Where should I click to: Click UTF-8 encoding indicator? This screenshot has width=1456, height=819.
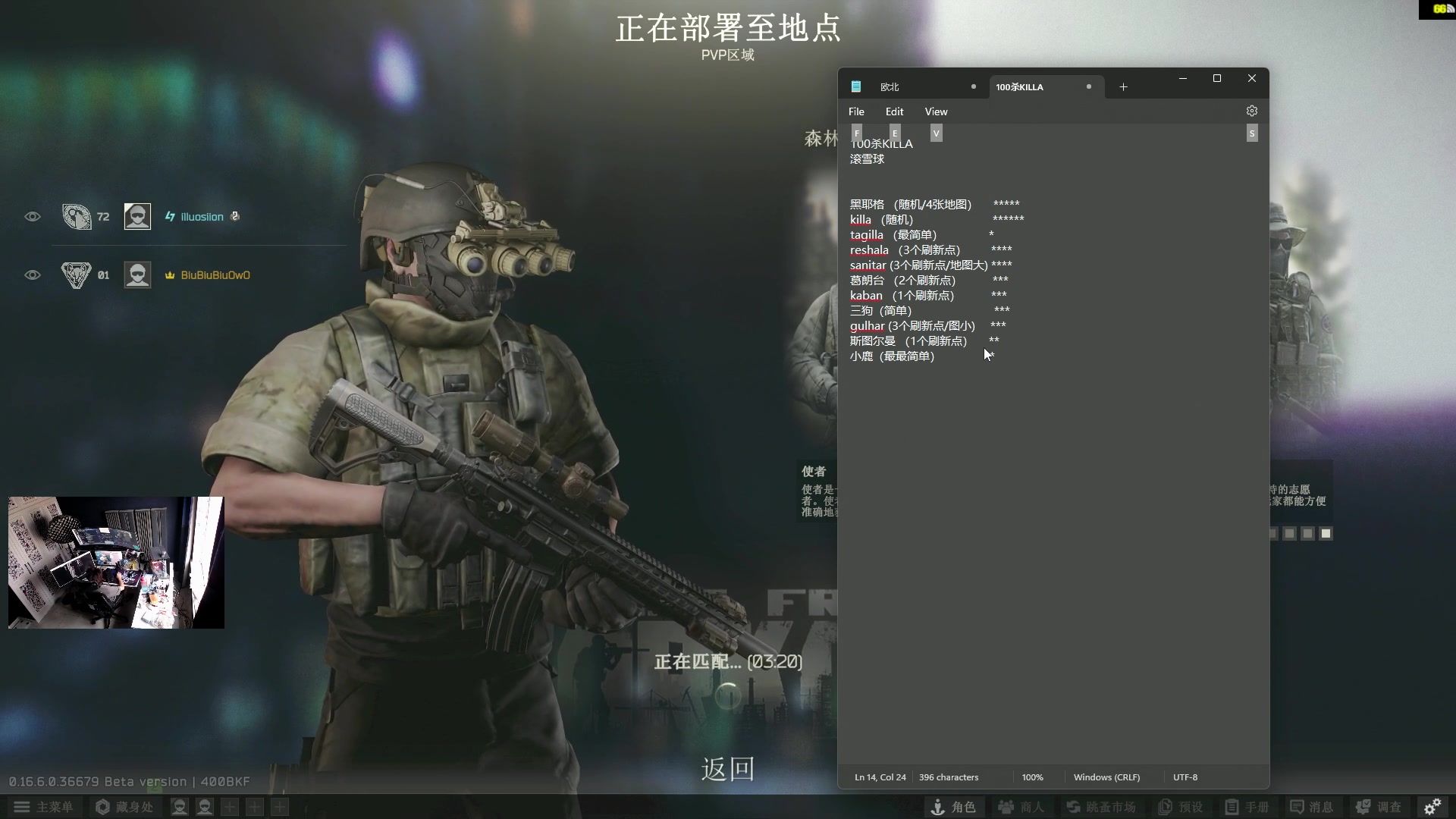pos(1185,777)
